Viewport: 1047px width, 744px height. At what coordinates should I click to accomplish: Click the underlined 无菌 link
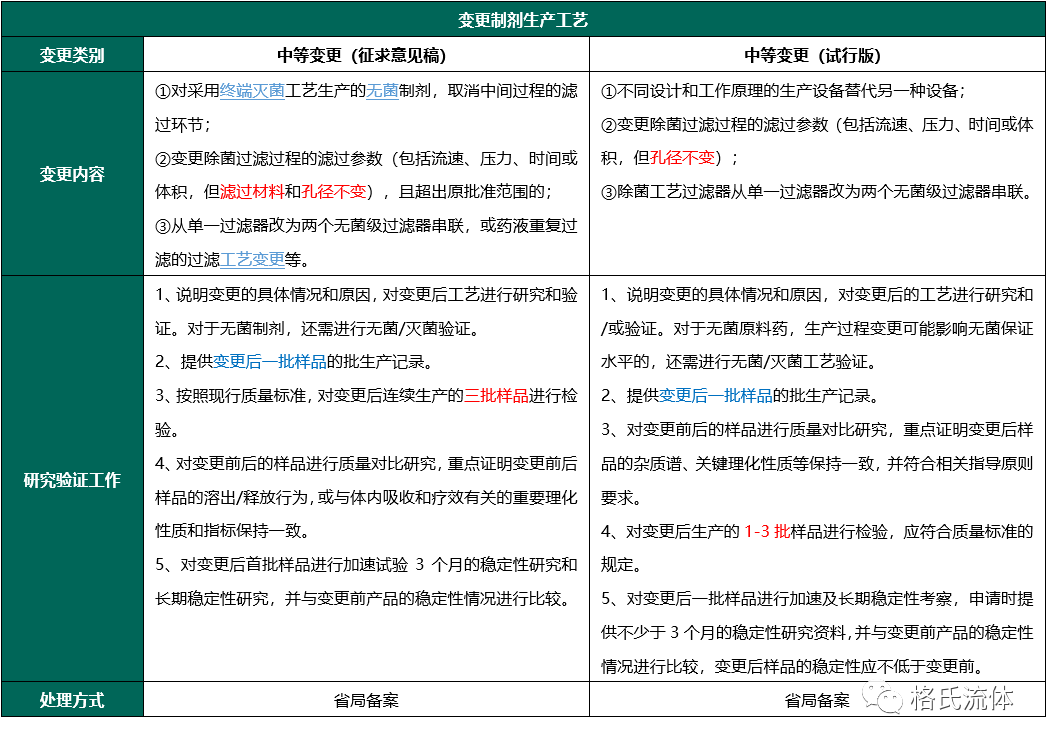(383, 91)
